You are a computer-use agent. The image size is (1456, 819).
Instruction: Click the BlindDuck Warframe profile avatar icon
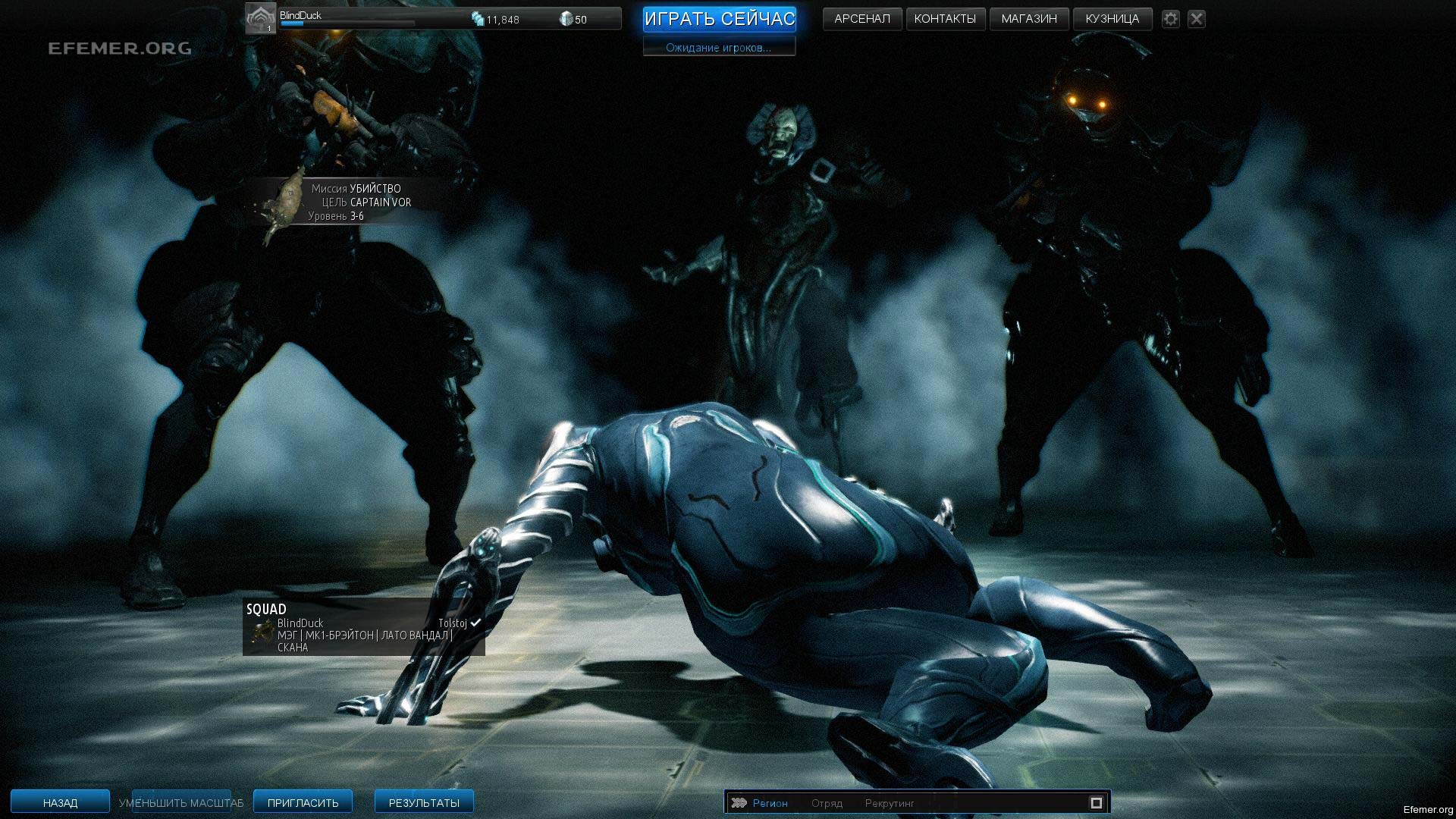[x=260, y=18]
